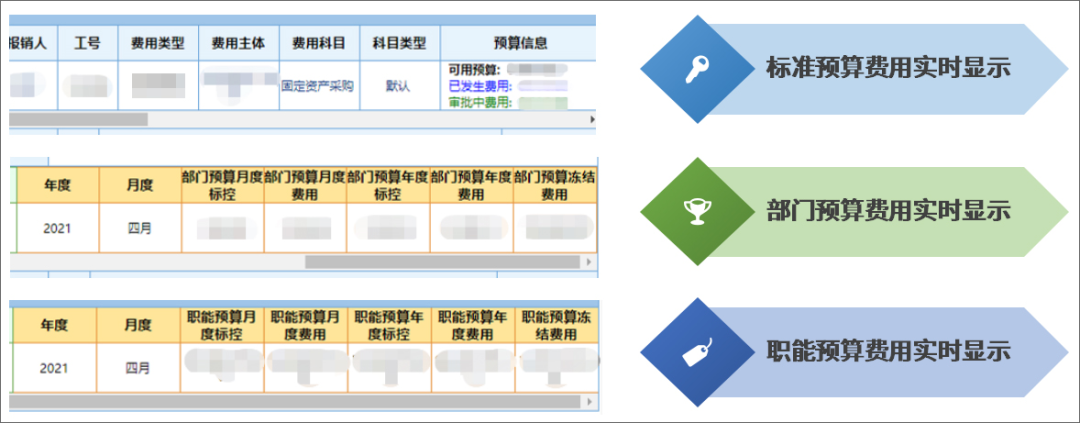Viewport: 1080px width, 423px height.
Task: Click the 工号 column header
Action: pos(88,43)
